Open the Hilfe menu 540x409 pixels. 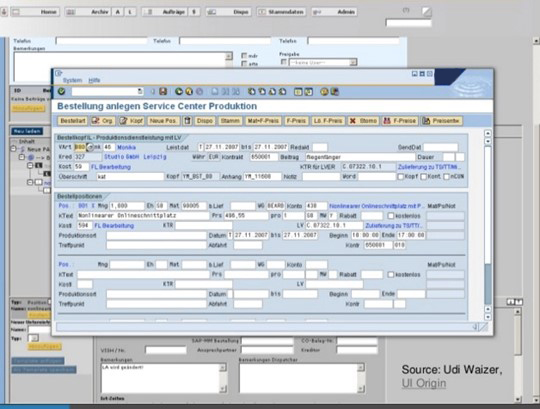(x=94, y=80)
